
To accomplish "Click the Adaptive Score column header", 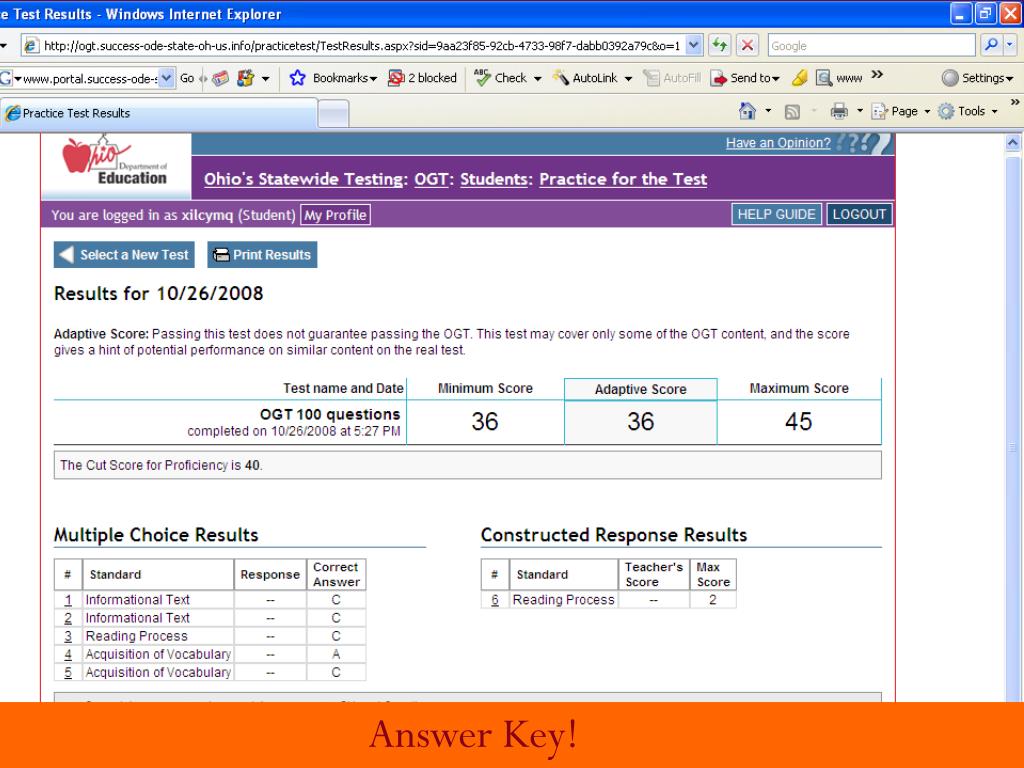I will click(641, 389).
